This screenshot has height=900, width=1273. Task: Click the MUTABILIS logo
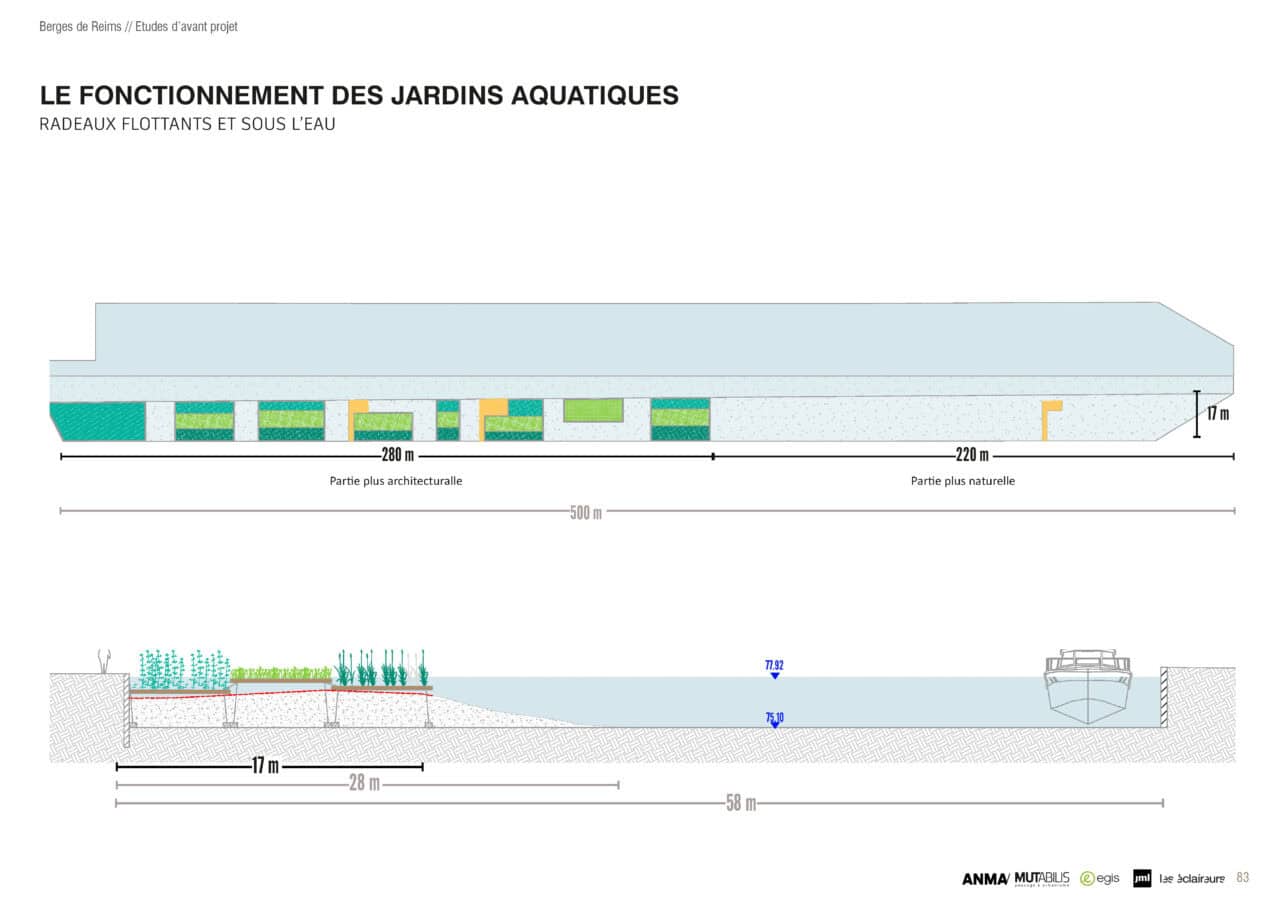point(1042,878)
